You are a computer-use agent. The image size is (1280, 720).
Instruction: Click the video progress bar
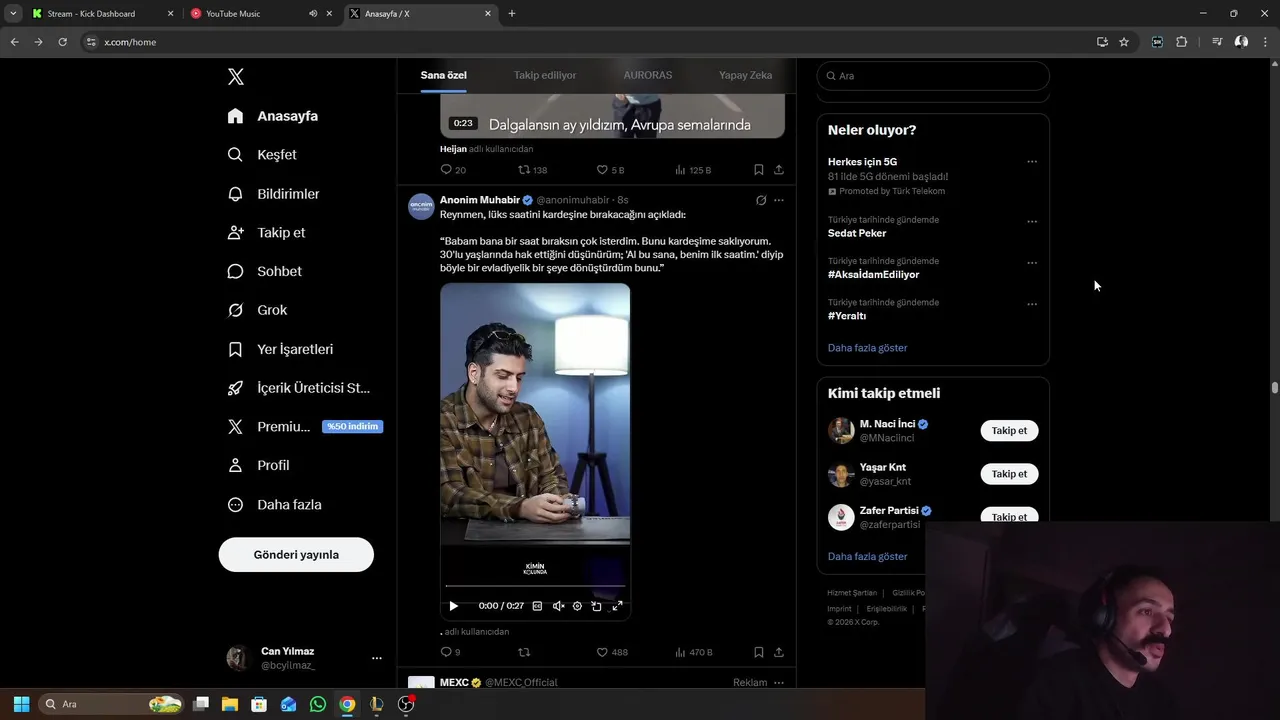coord(535,586)
